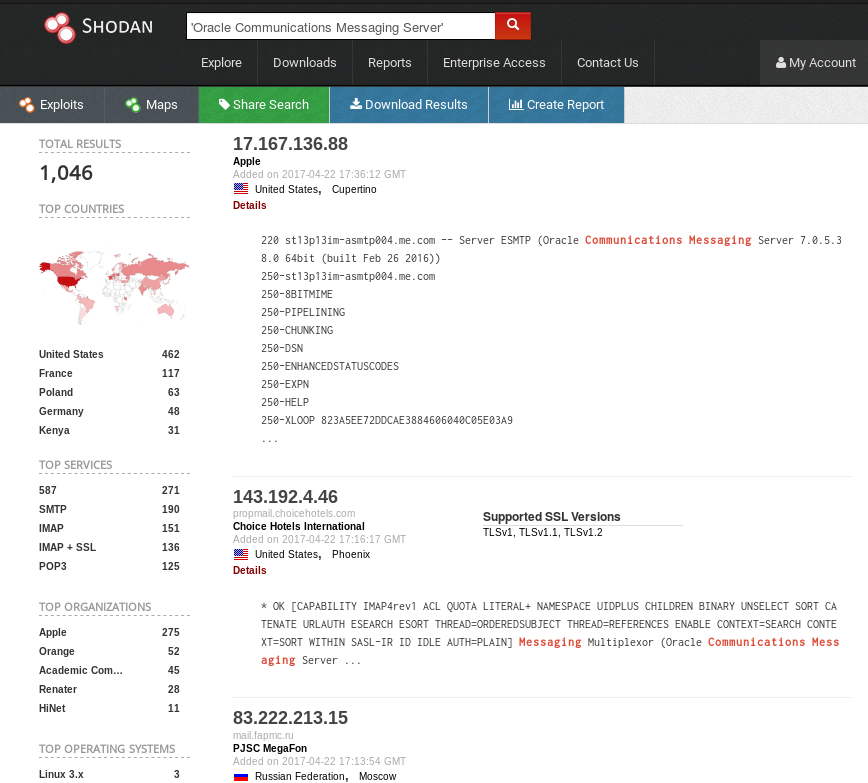Click the search query input field
The image size is (868, 783).
click(340, 27)
